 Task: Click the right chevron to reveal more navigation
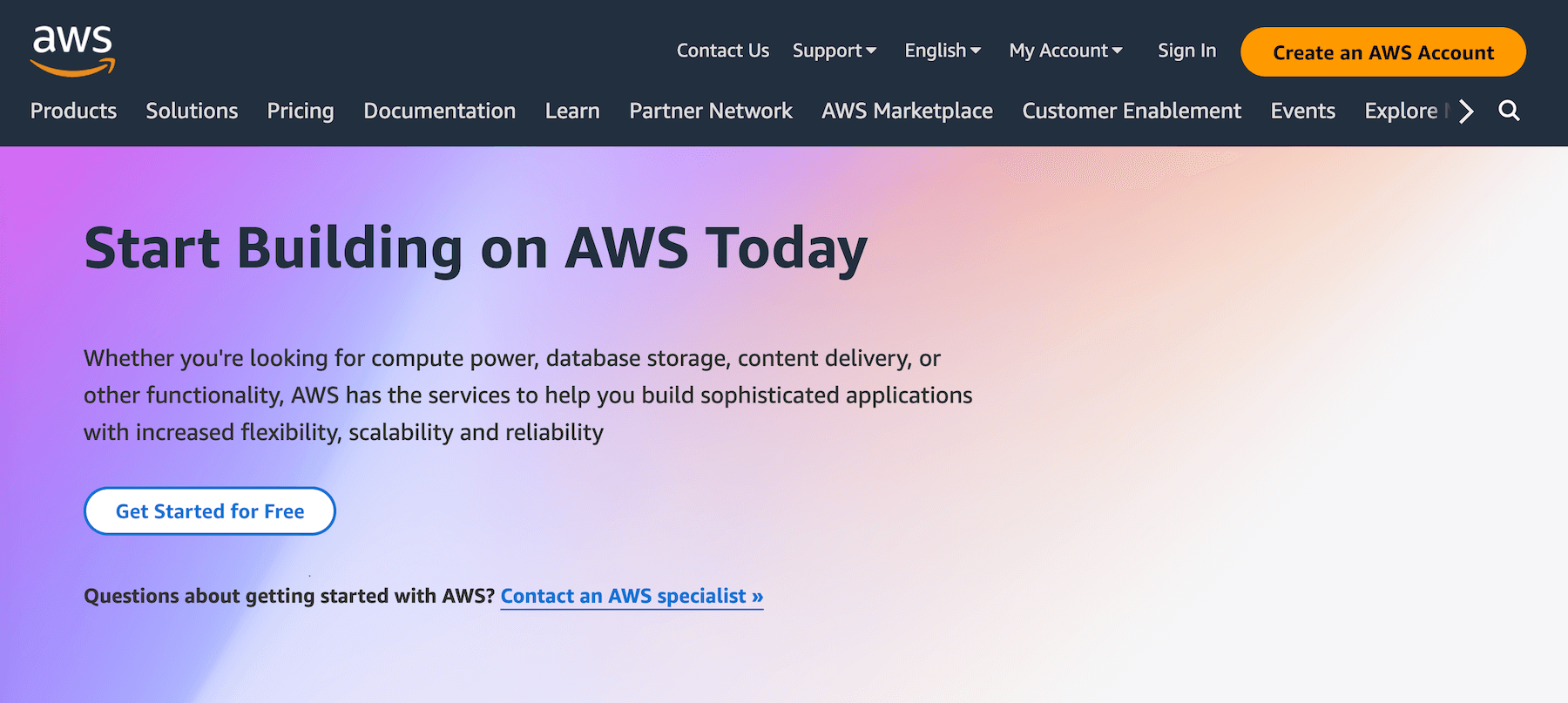tap(1466, 112)
